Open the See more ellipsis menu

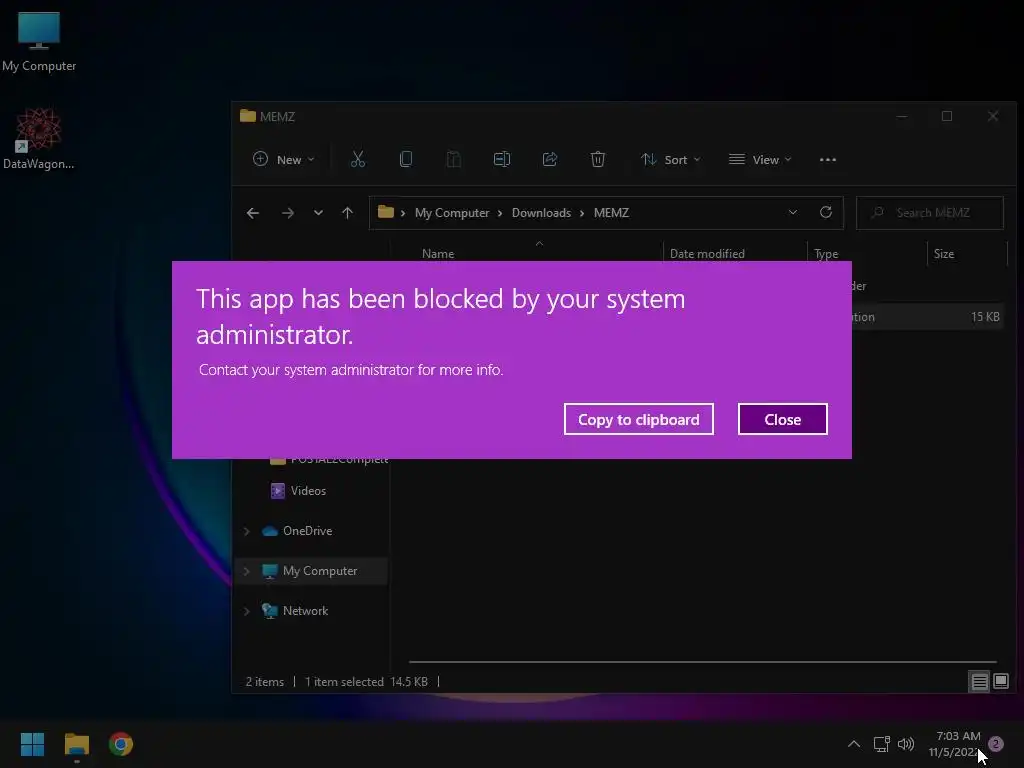[827, 159]
